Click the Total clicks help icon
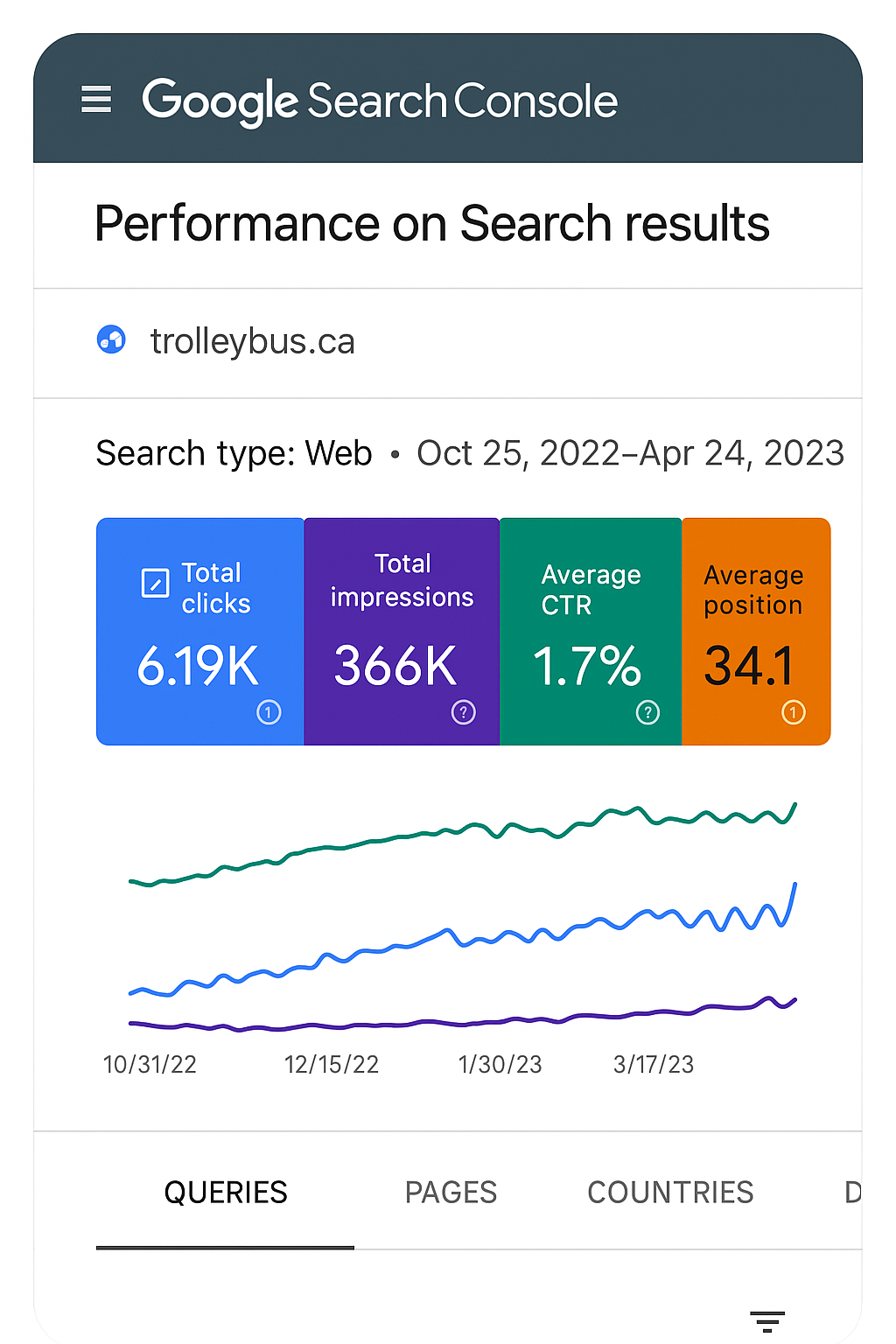Screen dimensions: 896x1344 pos(269,712)
